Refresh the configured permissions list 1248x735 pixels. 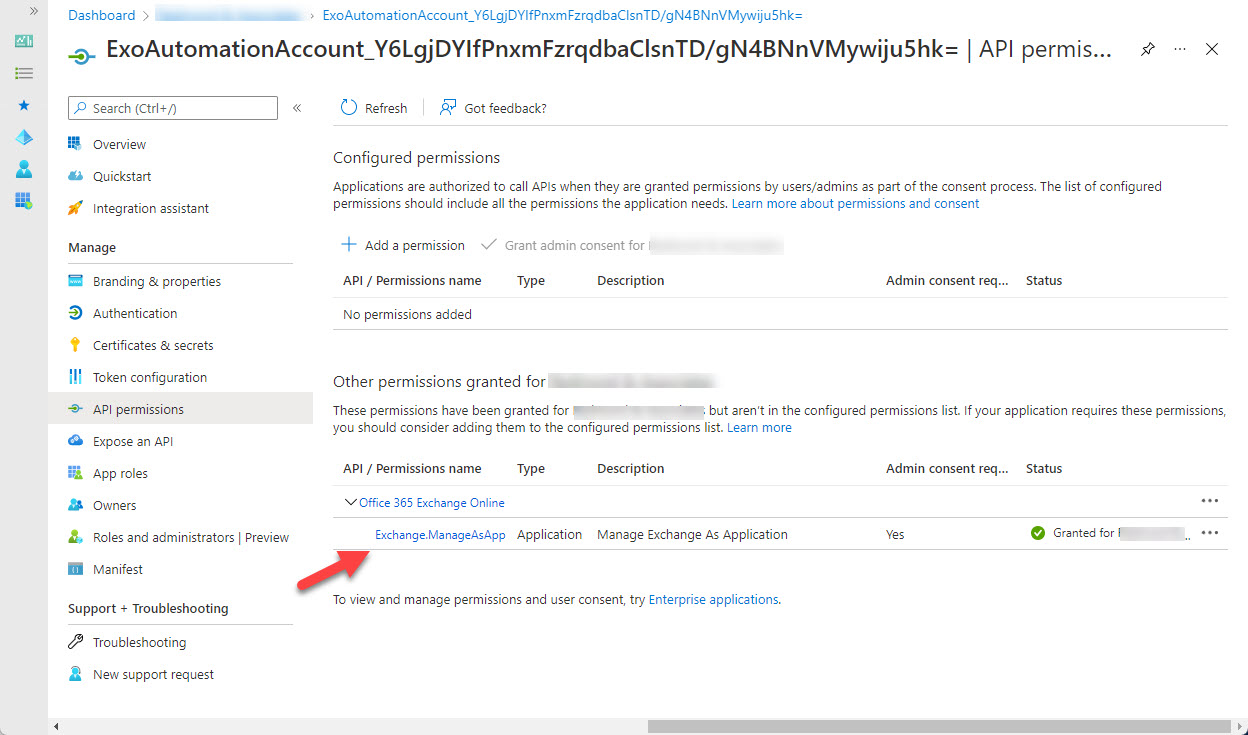coord(374,107)
